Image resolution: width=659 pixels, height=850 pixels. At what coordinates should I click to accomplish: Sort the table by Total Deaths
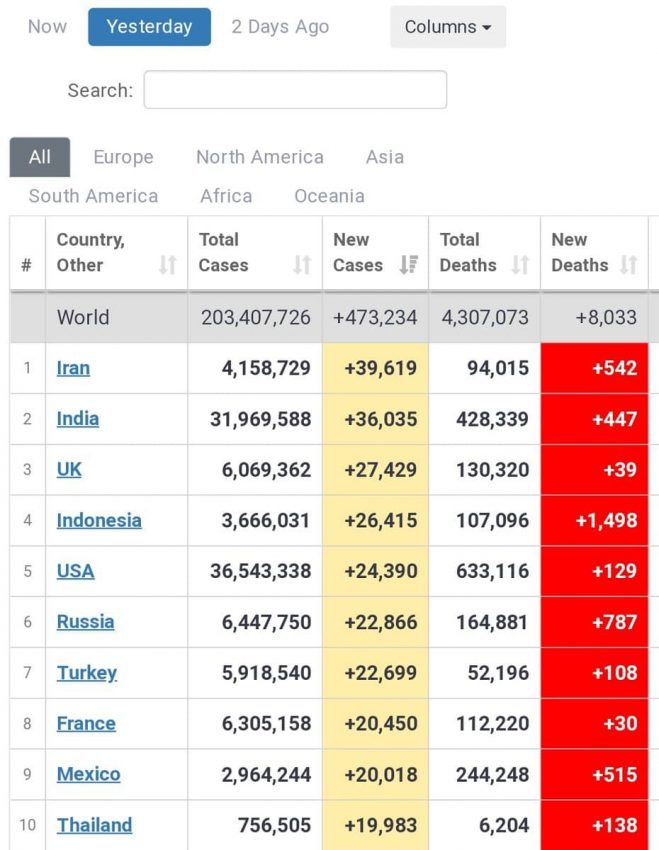(519, 265)
